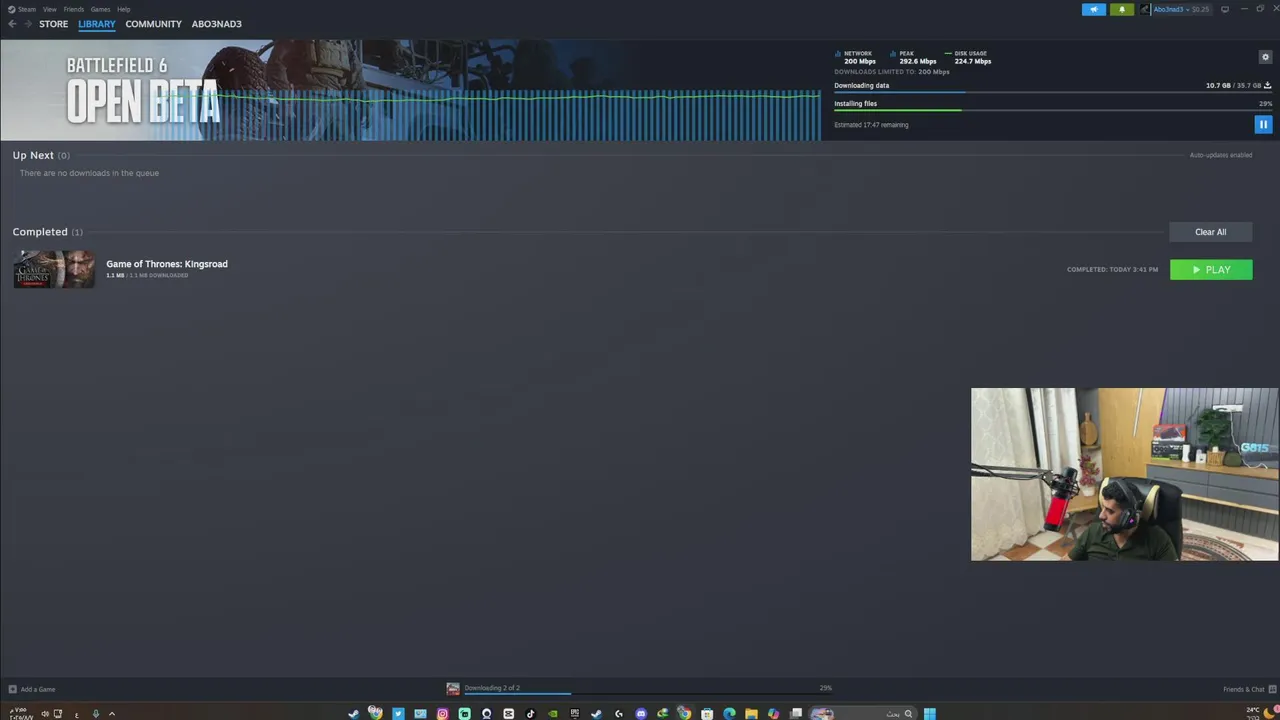Open the Help menu
Screen dimensions: 1280x720
124,9
